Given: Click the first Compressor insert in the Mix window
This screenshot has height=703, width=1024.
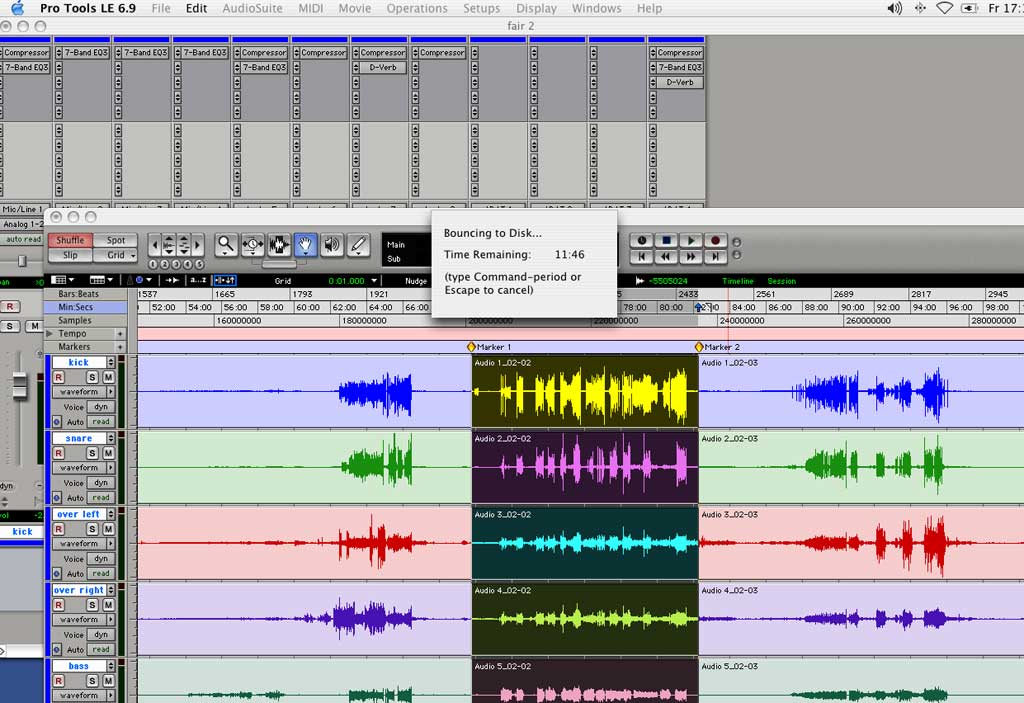Looking at the screenshot, I should click(x=26, y=52).
